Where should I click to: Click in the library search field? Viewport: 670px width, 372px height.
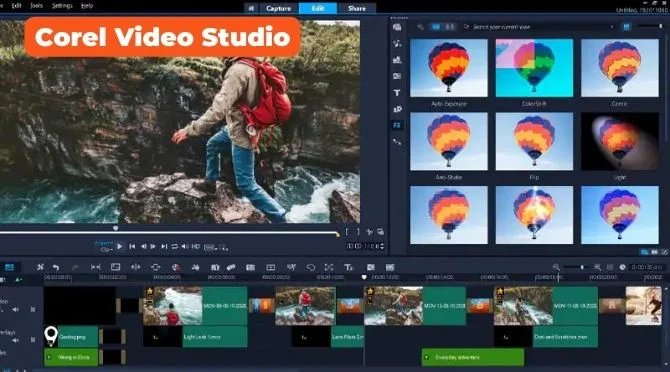pyautogui.click(x=539, y=27)
